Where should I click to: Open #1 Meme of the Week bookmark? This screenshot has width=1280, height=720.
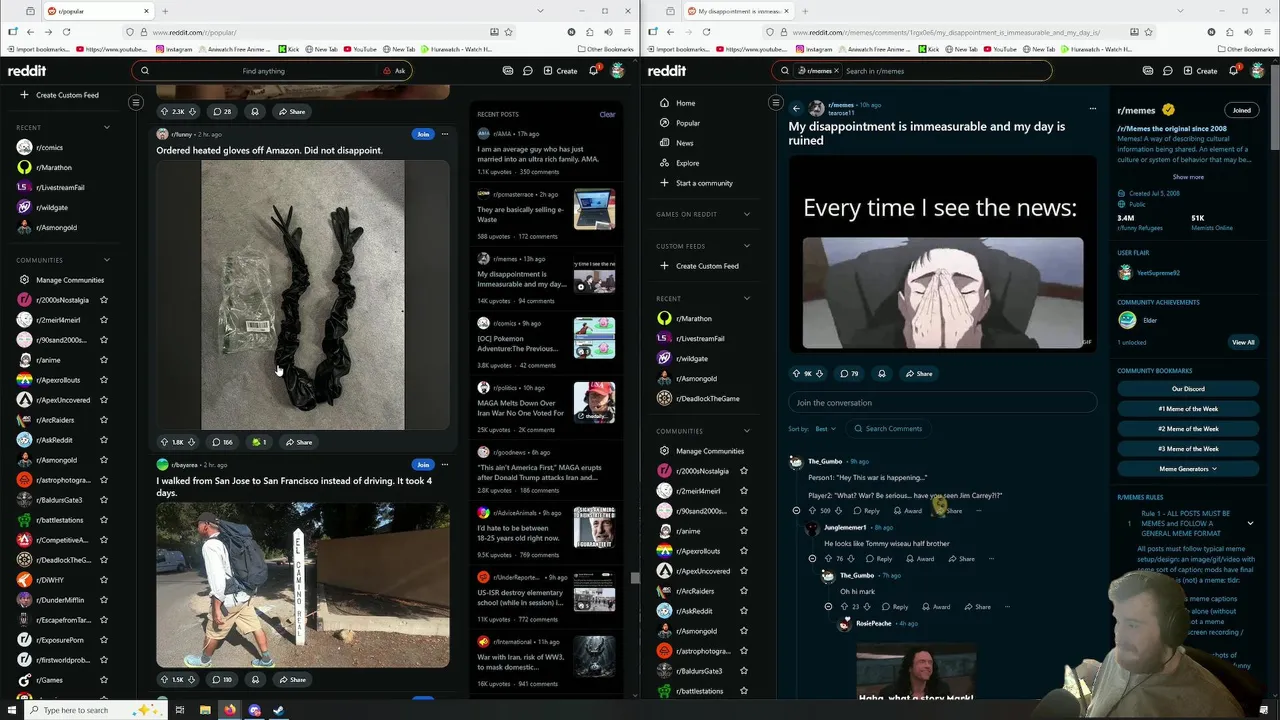pos(1188,409)
